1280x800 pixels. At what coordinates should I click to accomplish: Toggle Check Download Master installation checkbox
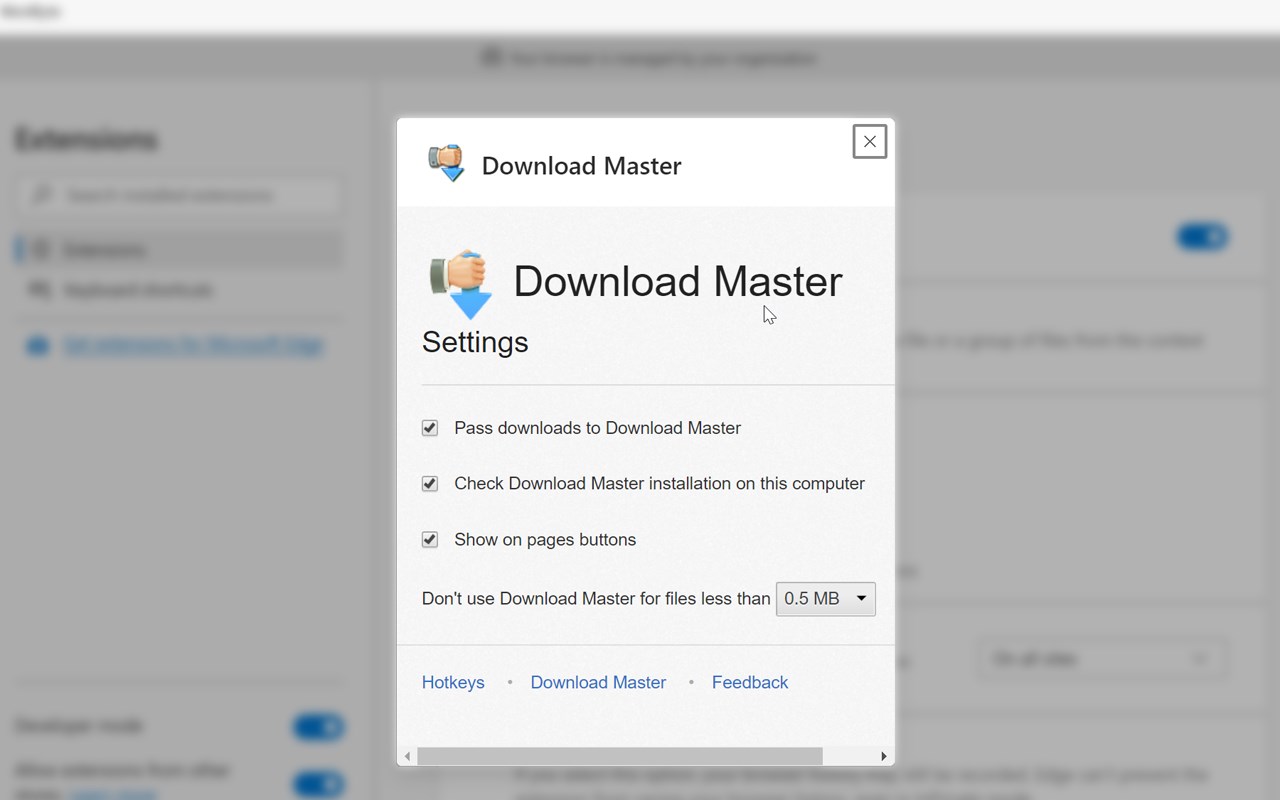(x=430, y=484)
